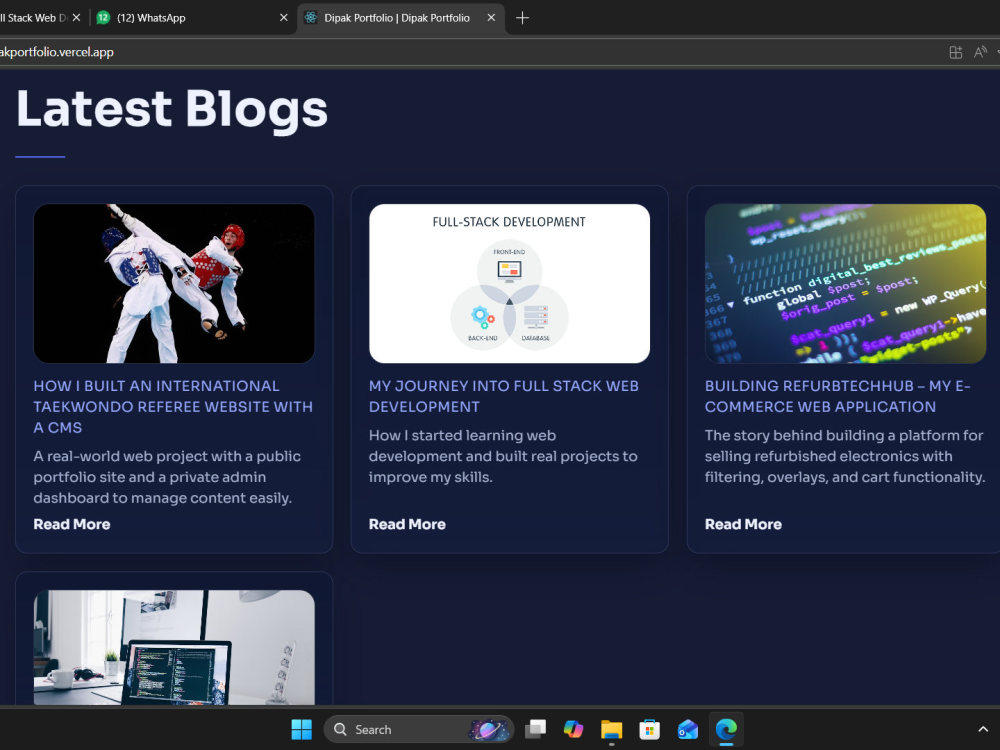Click 'How I started learning web' description
Screen dimensions: 1000x750
503,456
